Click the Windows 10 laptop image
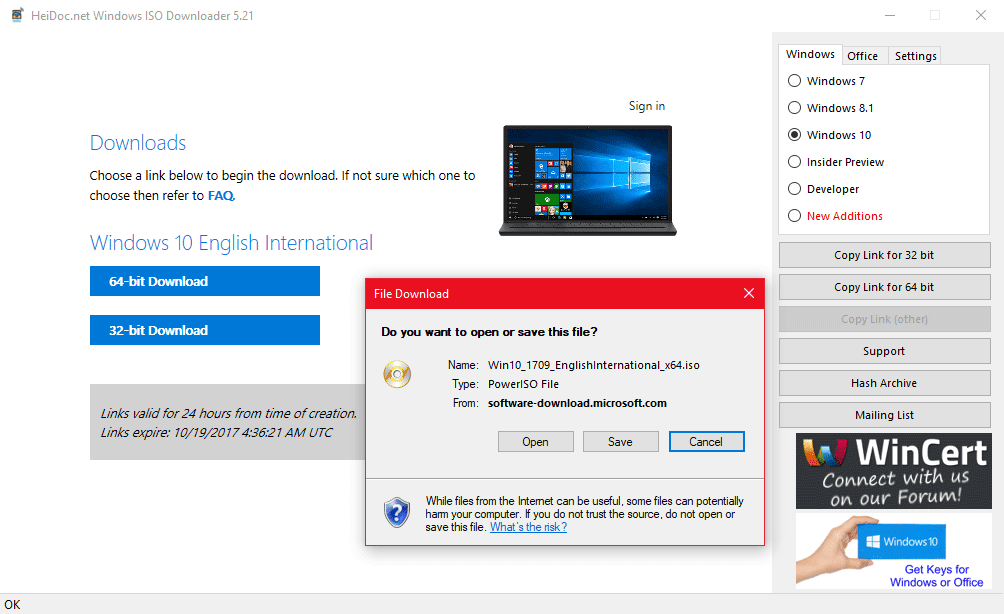1004x614 pixels. click(x=588, y=181)
